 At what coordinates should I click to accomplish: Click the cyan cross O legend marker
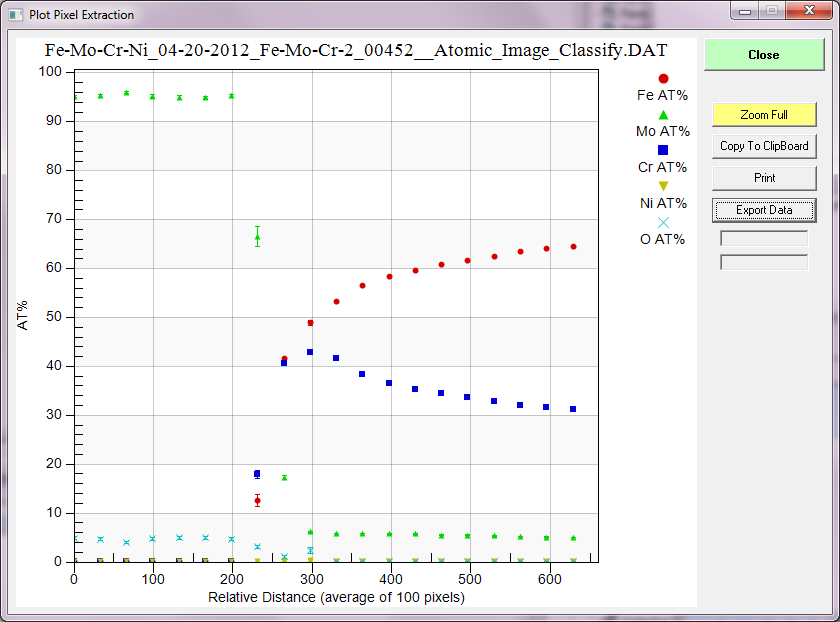point(662,222)
